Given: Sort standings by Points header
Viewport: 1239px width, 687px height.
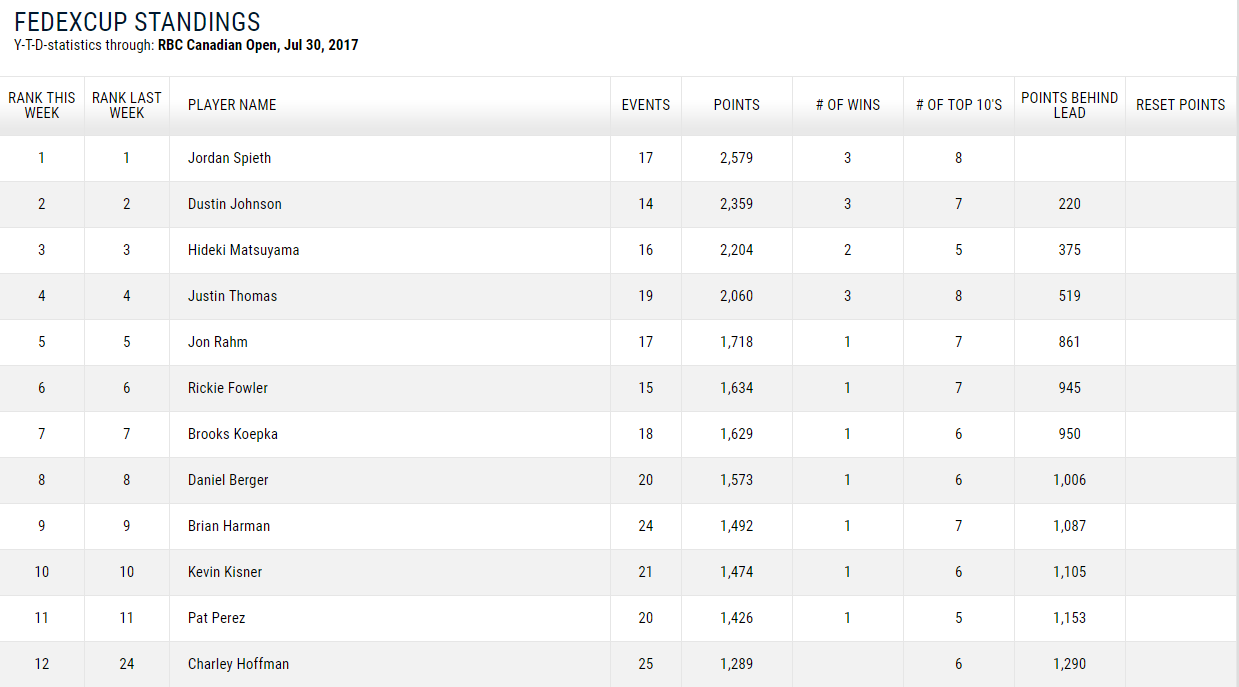Looking at the screenshot, I should pyautogui.click(x=737, y=105).
